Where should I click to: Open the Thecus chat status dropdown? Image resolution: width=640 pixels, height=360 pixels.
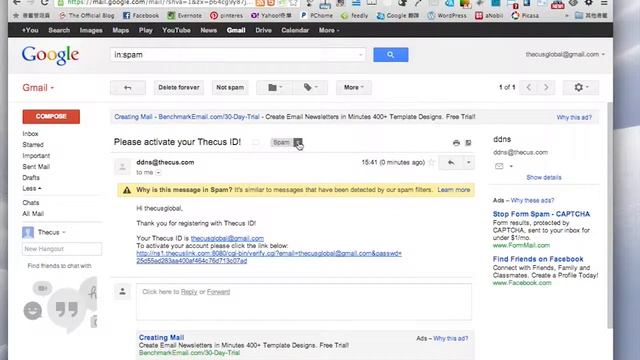tap(64, 232)
